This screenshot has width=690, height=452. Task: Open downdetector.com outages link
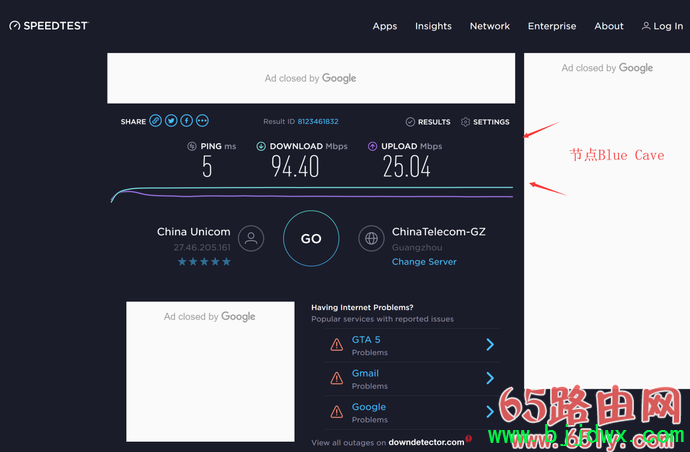[x=426, y=442]
